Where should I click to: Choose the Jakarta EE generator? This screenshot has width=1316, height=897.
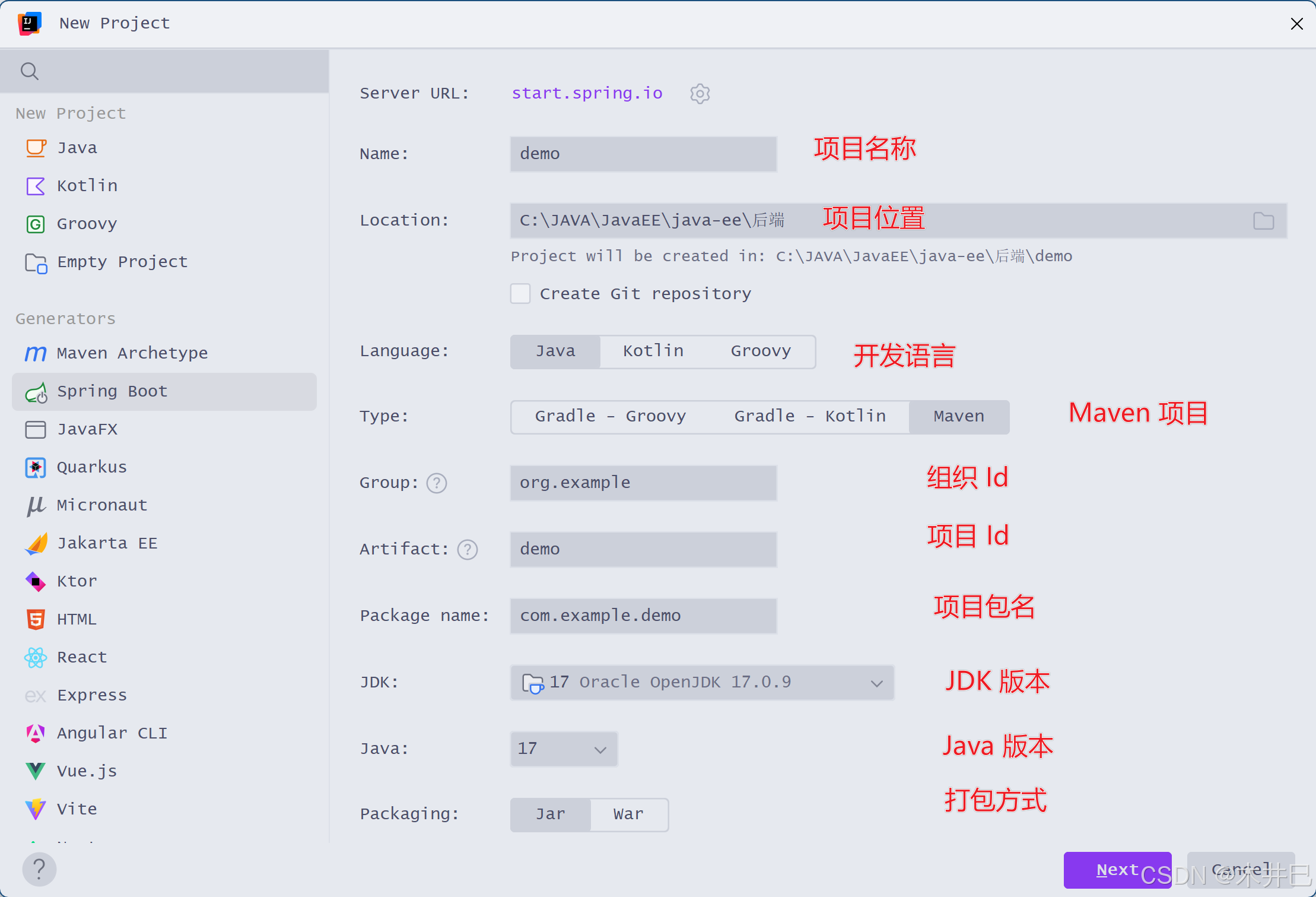(x=107, y=543)
